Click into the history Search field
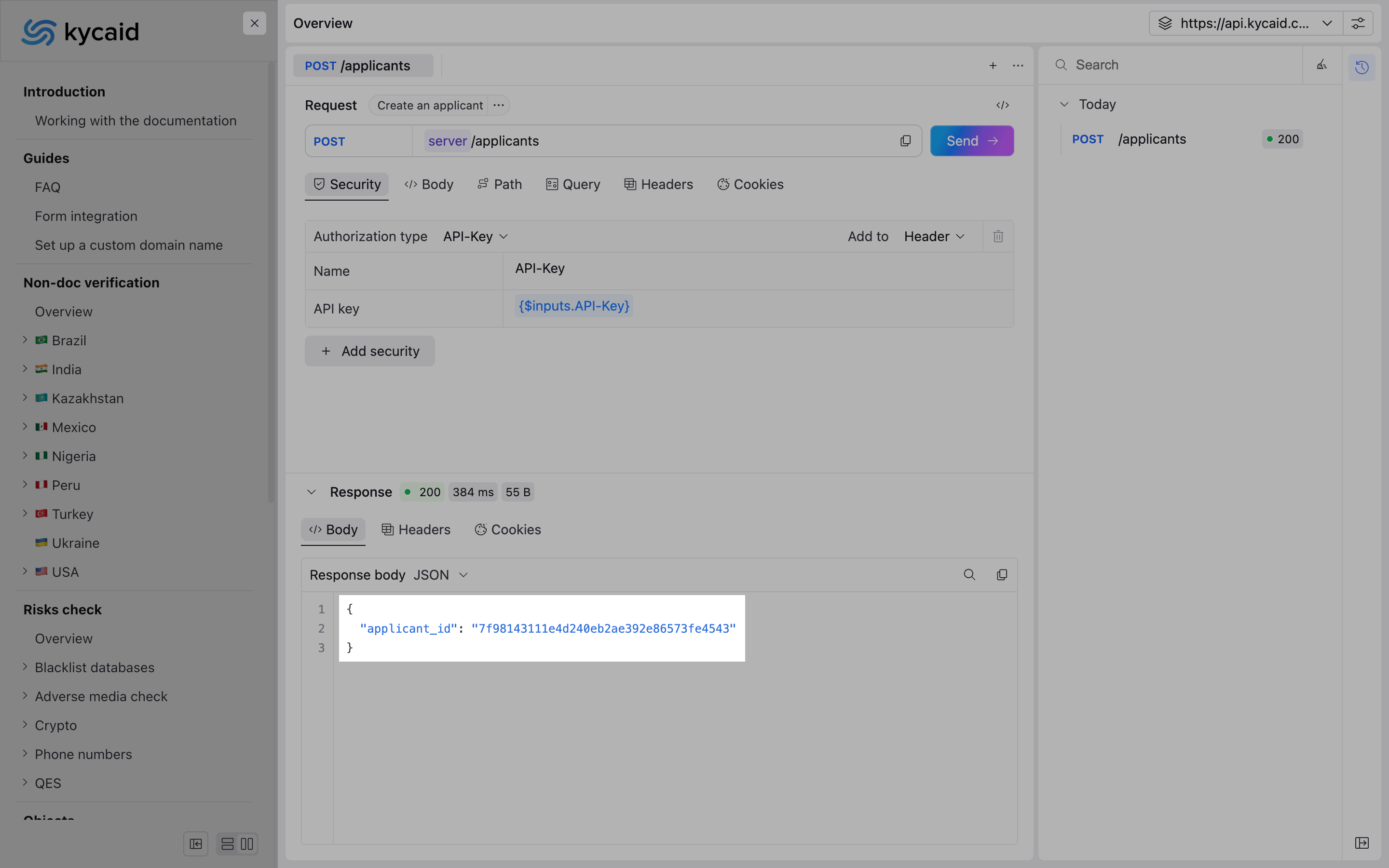This screenshot has height=868, width=1389. coord(1177,65)
